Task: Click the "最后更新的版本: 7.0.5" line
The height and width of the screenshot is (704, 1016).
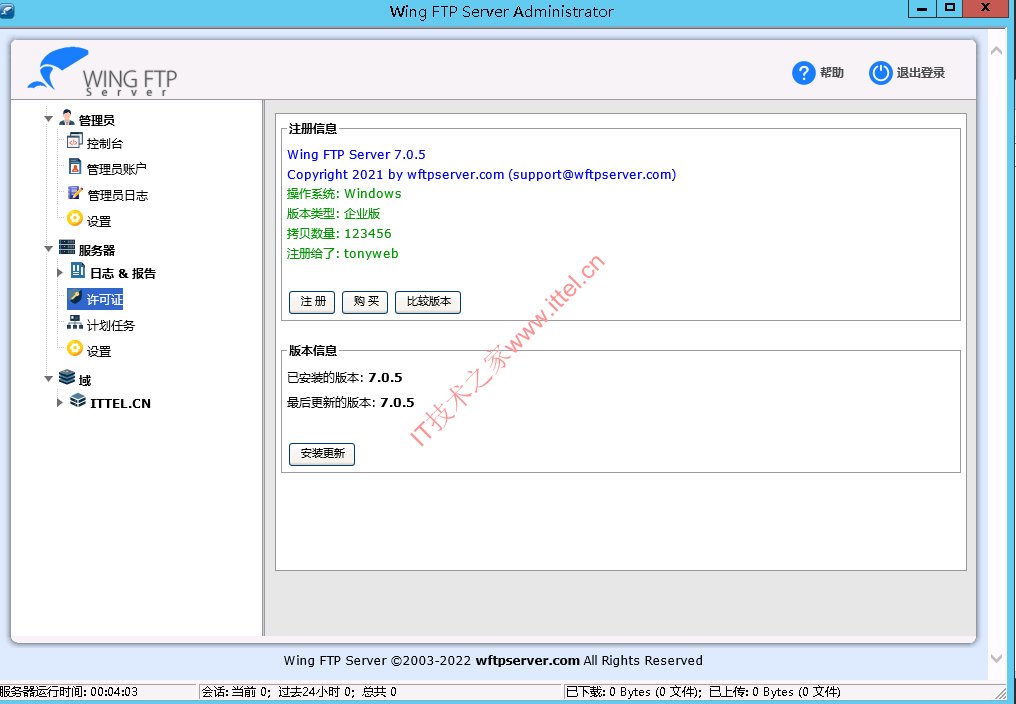Action: click(x=351, y=403)
